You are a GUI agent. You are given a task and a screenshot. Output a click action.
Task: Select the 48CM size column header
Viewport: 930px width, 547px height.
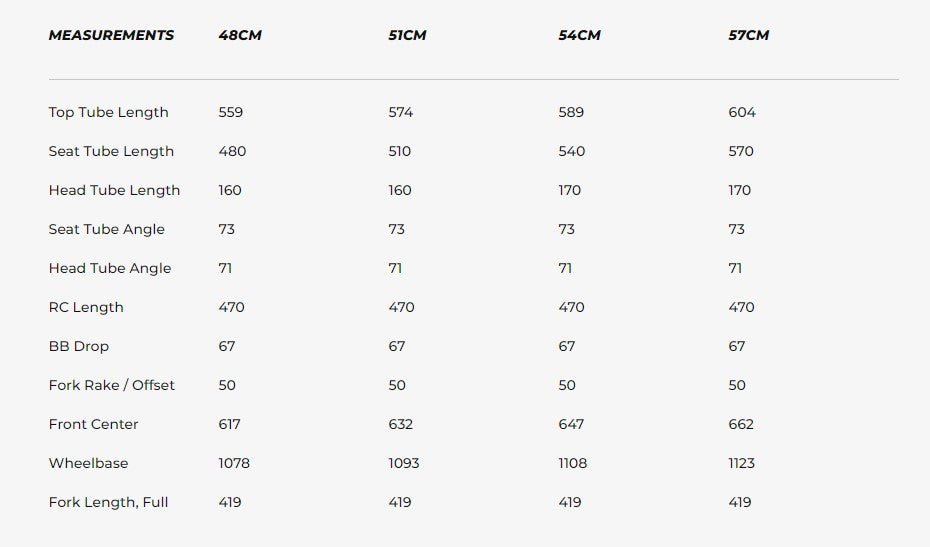pos(240,35)
